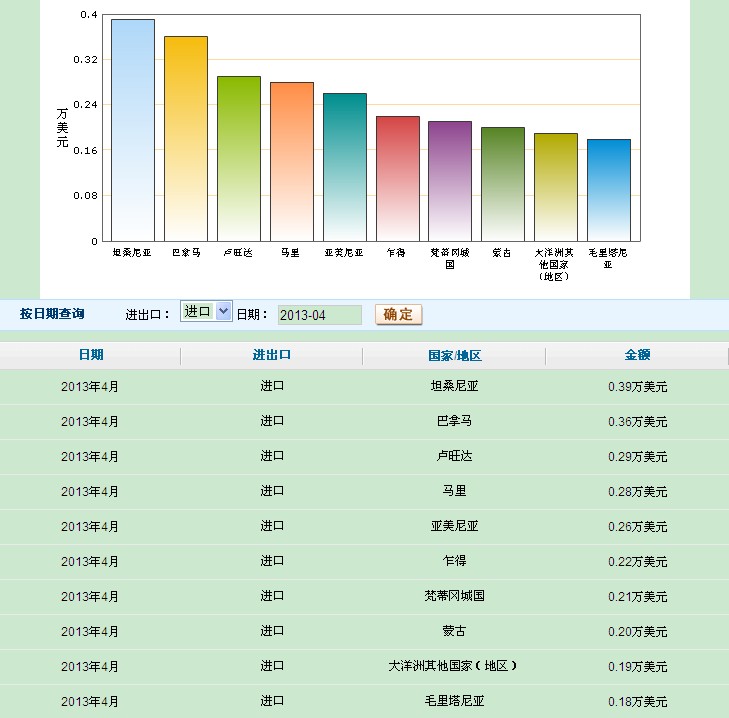Click the 国家/地区 column header

(x=455, y=356)
